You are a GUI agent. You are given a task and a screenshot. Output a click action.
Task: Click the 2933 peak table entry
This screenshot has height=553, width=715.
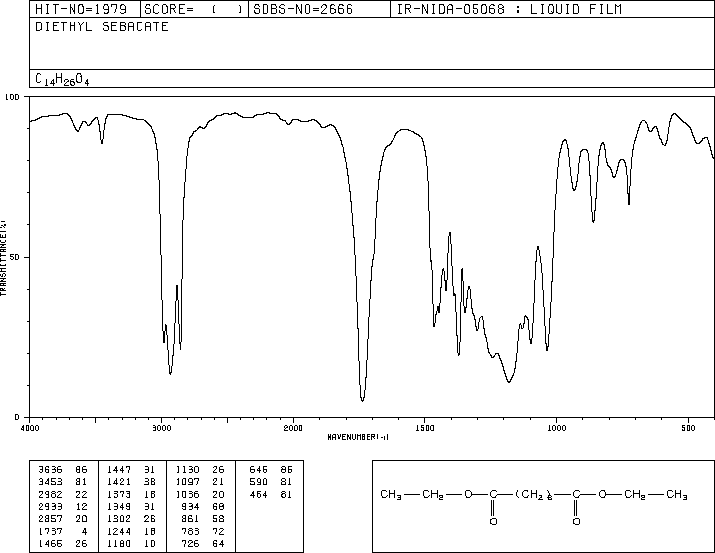62,506
